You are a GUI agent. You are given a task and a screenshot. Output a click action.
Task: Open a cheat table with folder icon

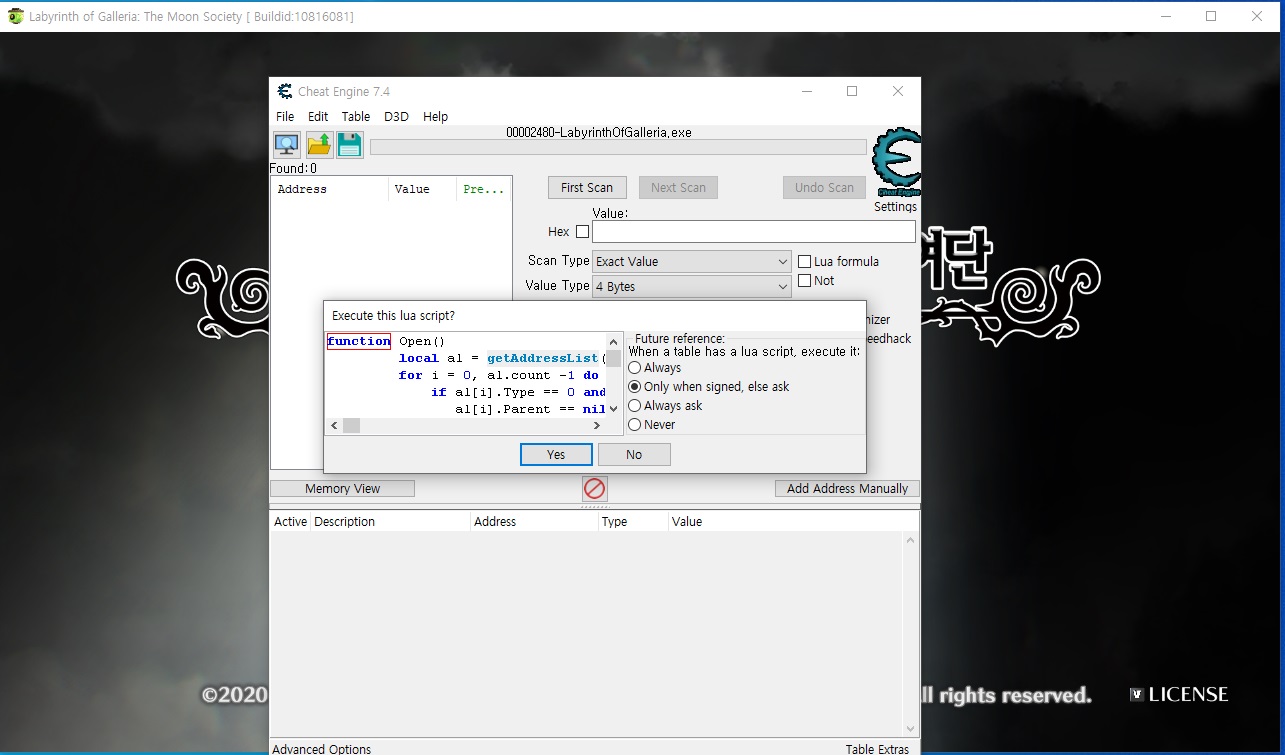pyautogui.click(x=319, y=145)
